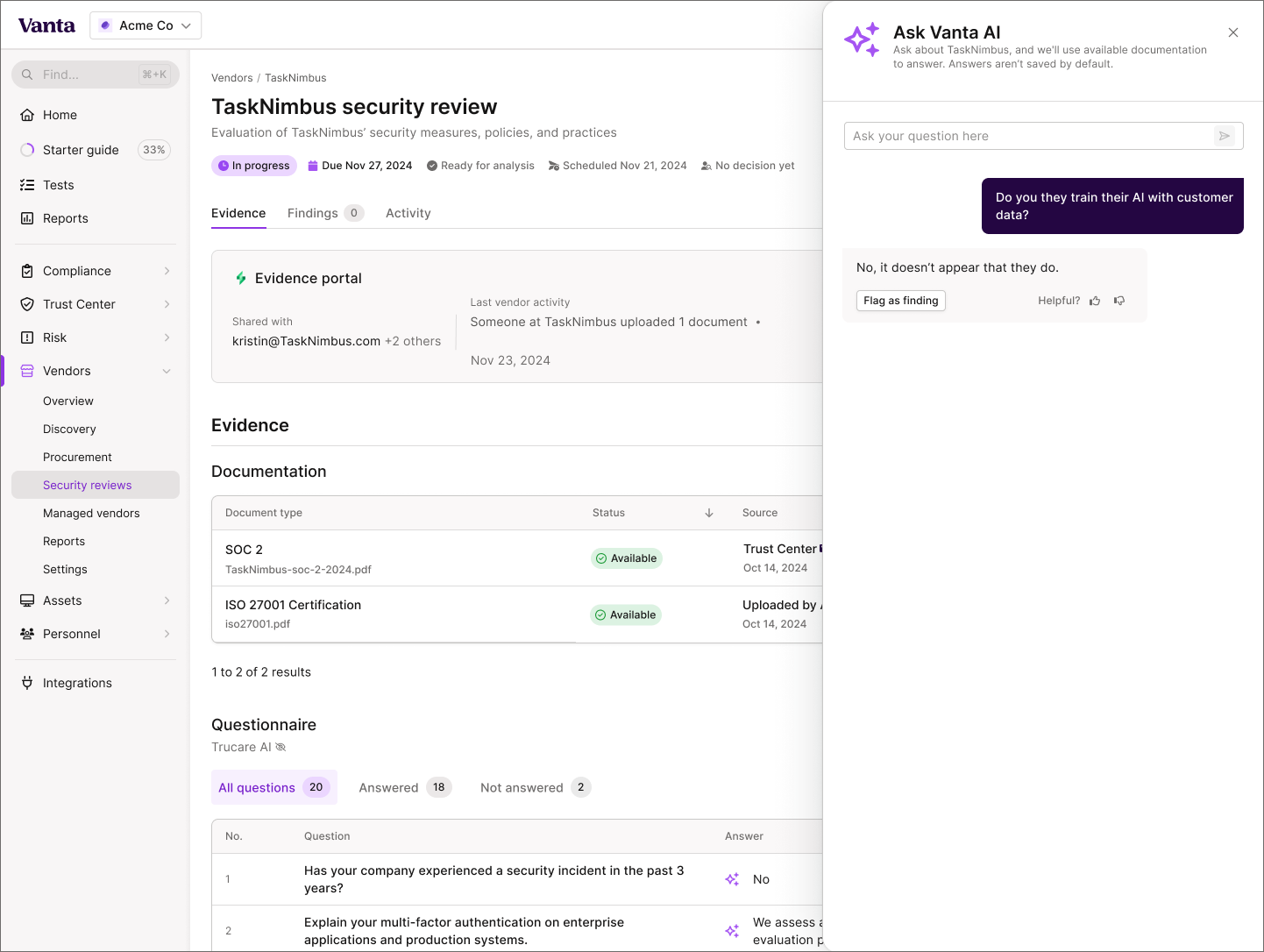Switch to the Findings tab
Image resolution: width=1264 pixels, height=952 pixels.
325,213
